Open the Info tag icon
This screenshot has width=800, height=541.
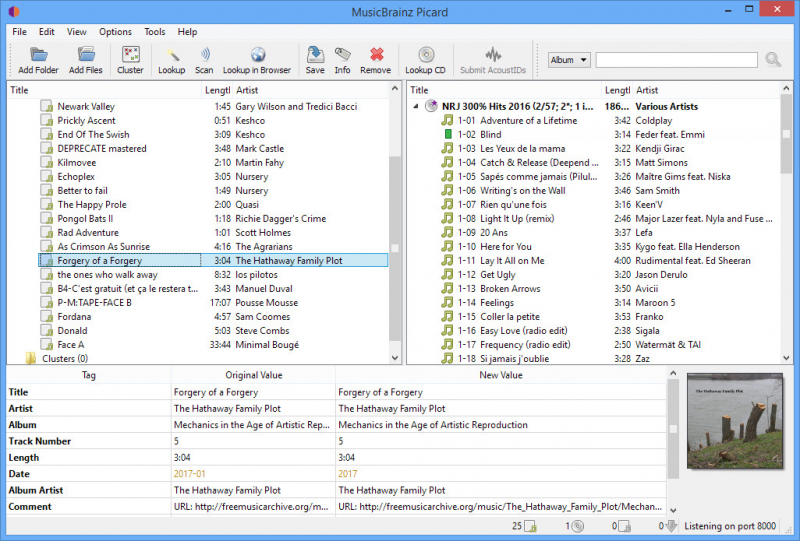point(342,55)
